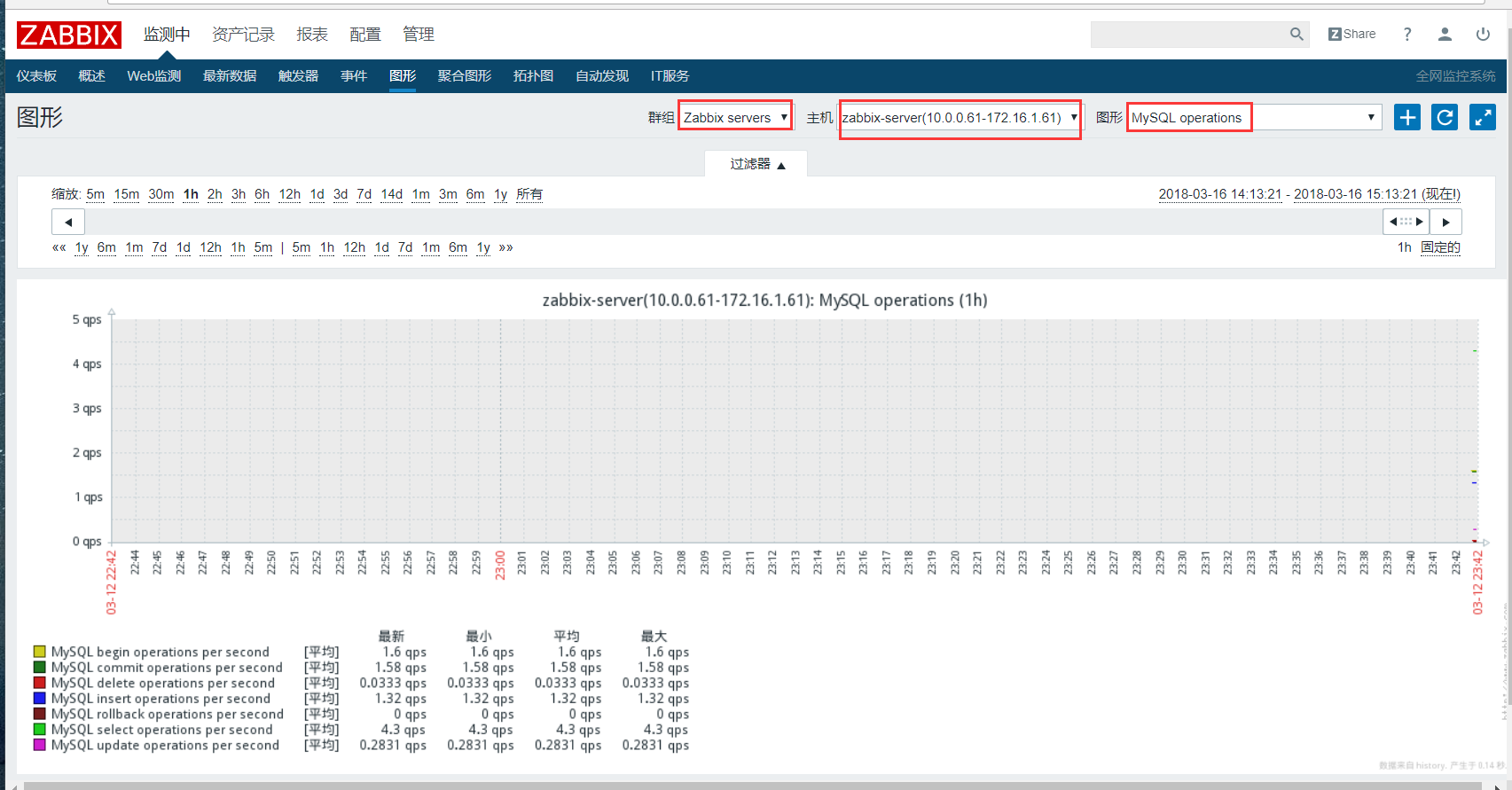Click the ZABBIX logo
1512x790 pixels.
69,35
